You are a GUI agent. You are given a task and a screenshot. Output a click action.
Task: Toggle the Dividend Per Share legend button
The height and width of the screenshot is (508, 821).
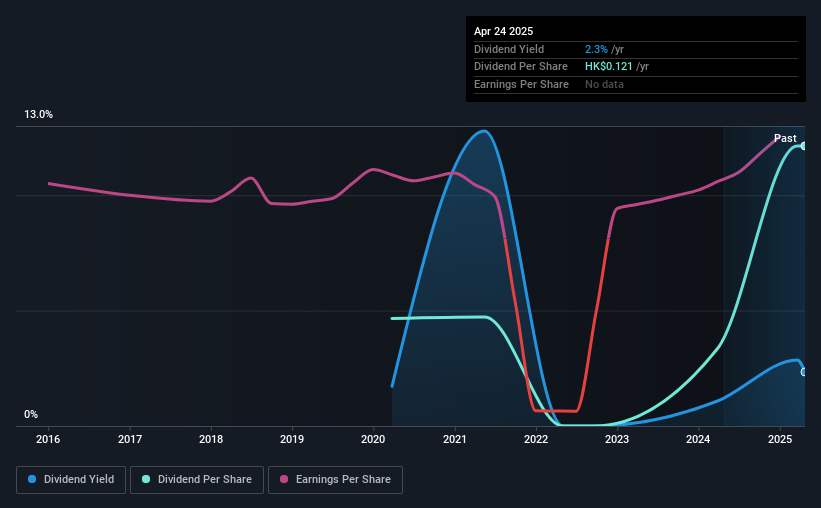197,480
